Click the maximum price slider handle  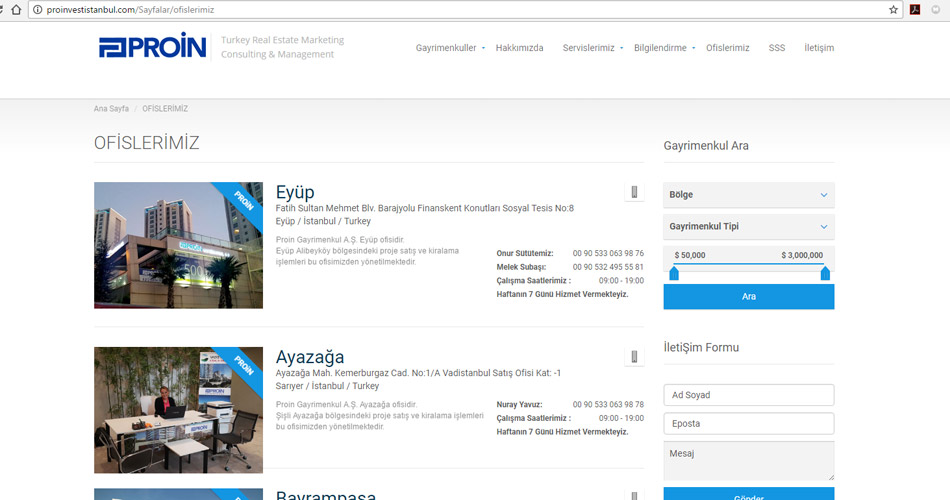click(x=825, y=274)
